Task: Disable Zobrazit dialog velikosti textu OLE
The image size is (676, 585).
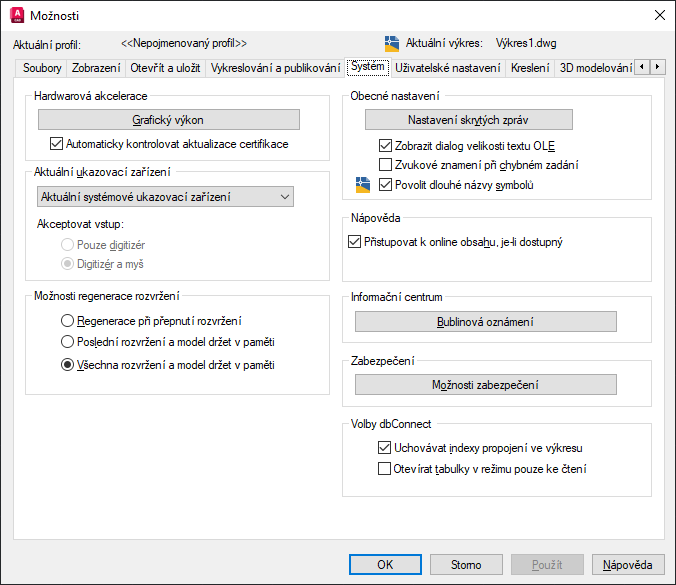Action: [386, 145]
